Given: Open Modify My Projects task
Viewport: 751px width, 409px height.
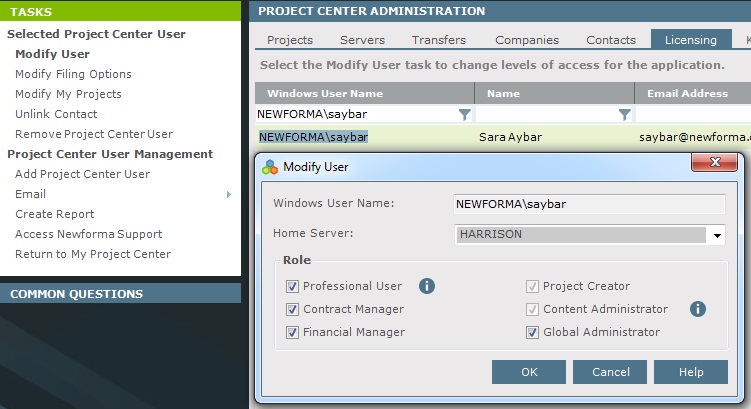Looking at the screenshot, I should 68,94.
